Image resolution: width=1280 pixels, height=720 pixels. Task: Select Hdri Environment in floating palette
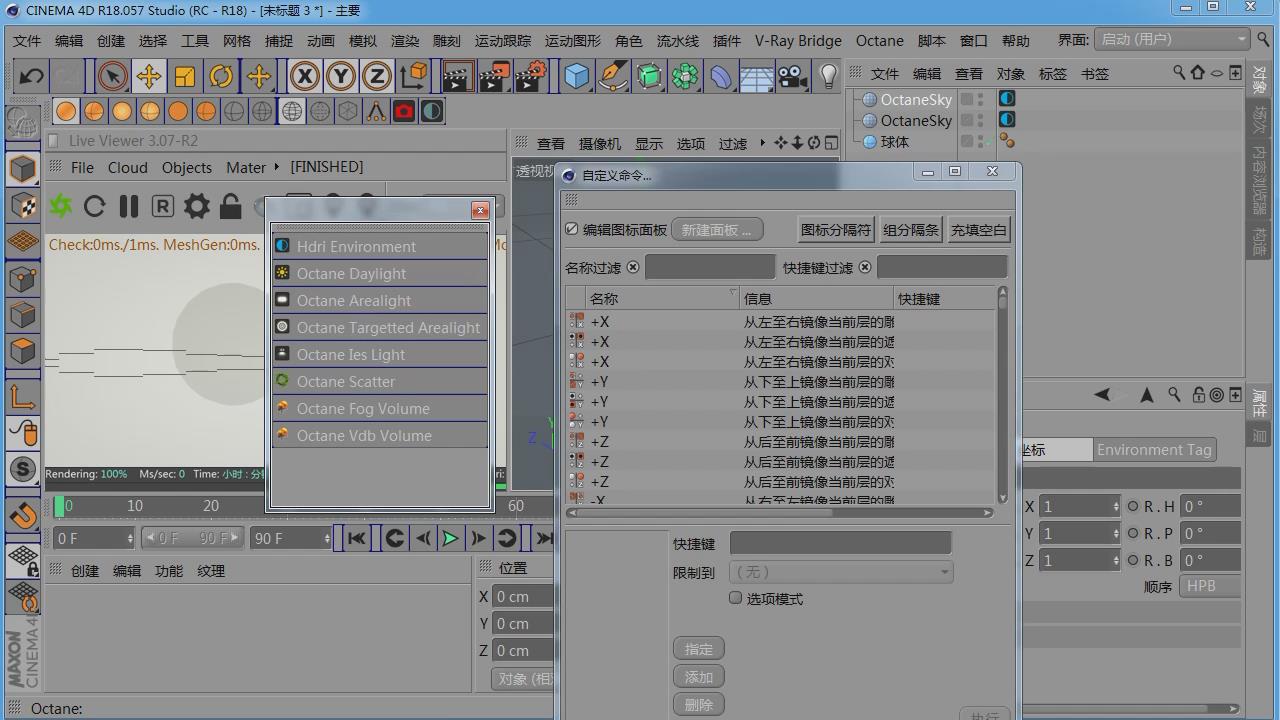click(380, 246)
